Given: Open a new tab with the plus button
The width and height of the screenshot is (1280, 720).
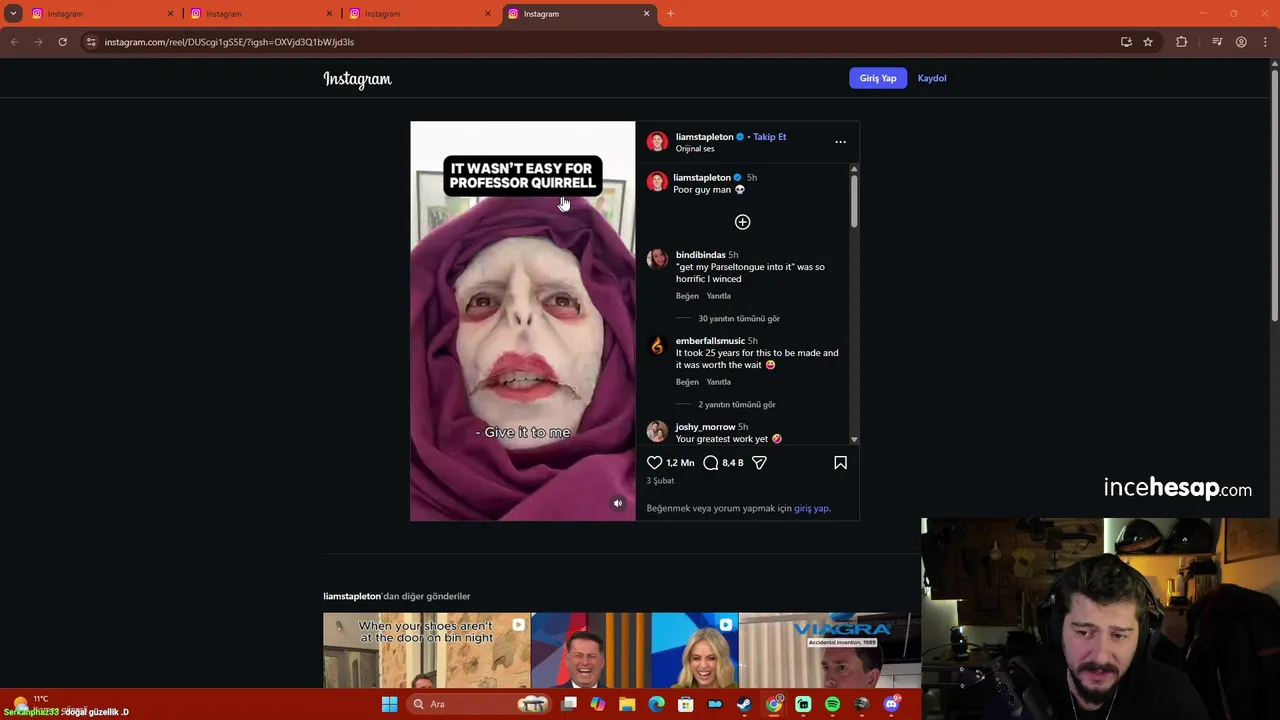Looking at the screenshot, I should pos(670,13).
